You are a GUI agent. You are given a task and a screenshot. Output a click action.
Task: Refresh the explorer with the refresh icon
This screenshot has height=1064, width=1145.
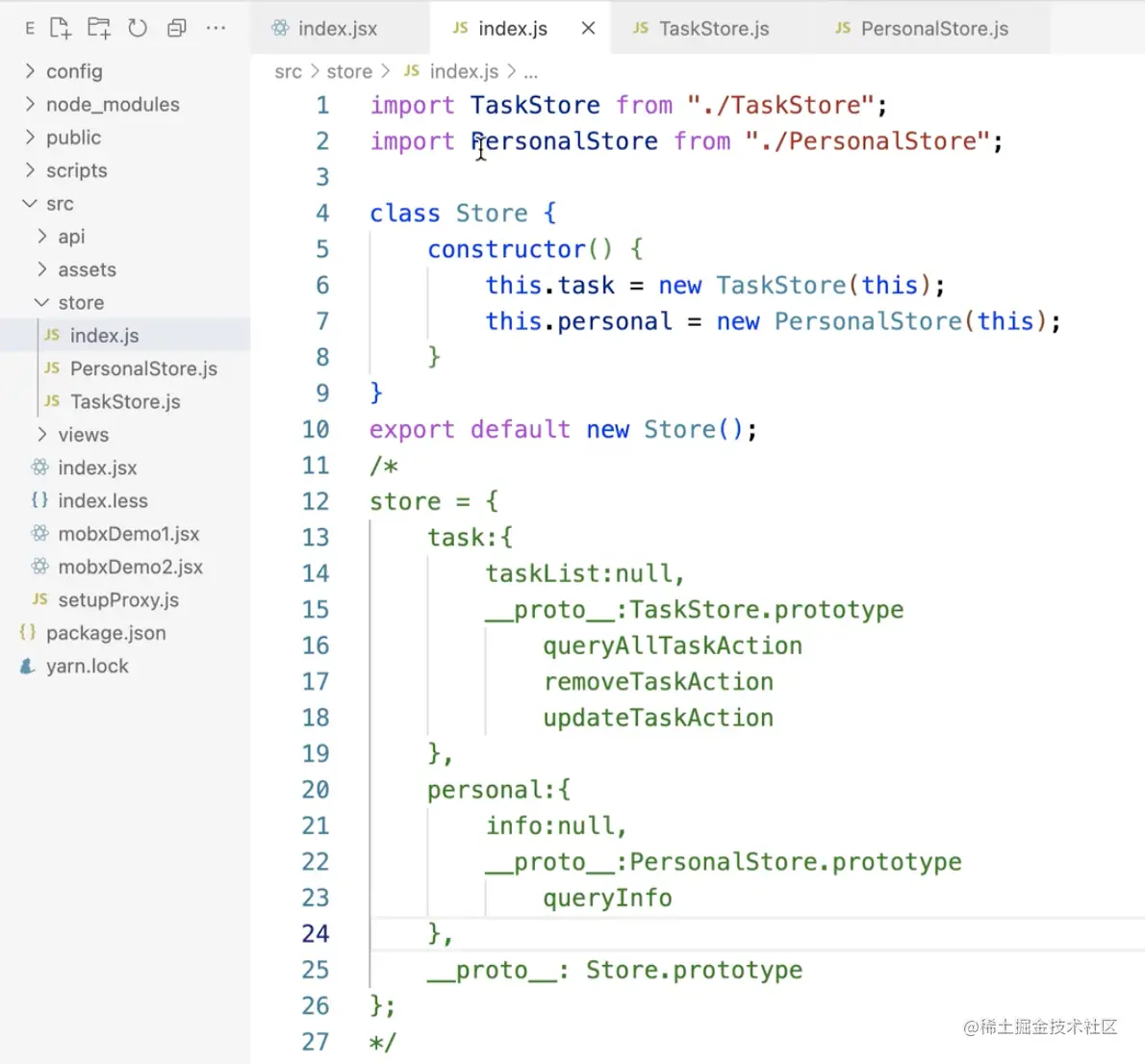click(x=138, y=29)
